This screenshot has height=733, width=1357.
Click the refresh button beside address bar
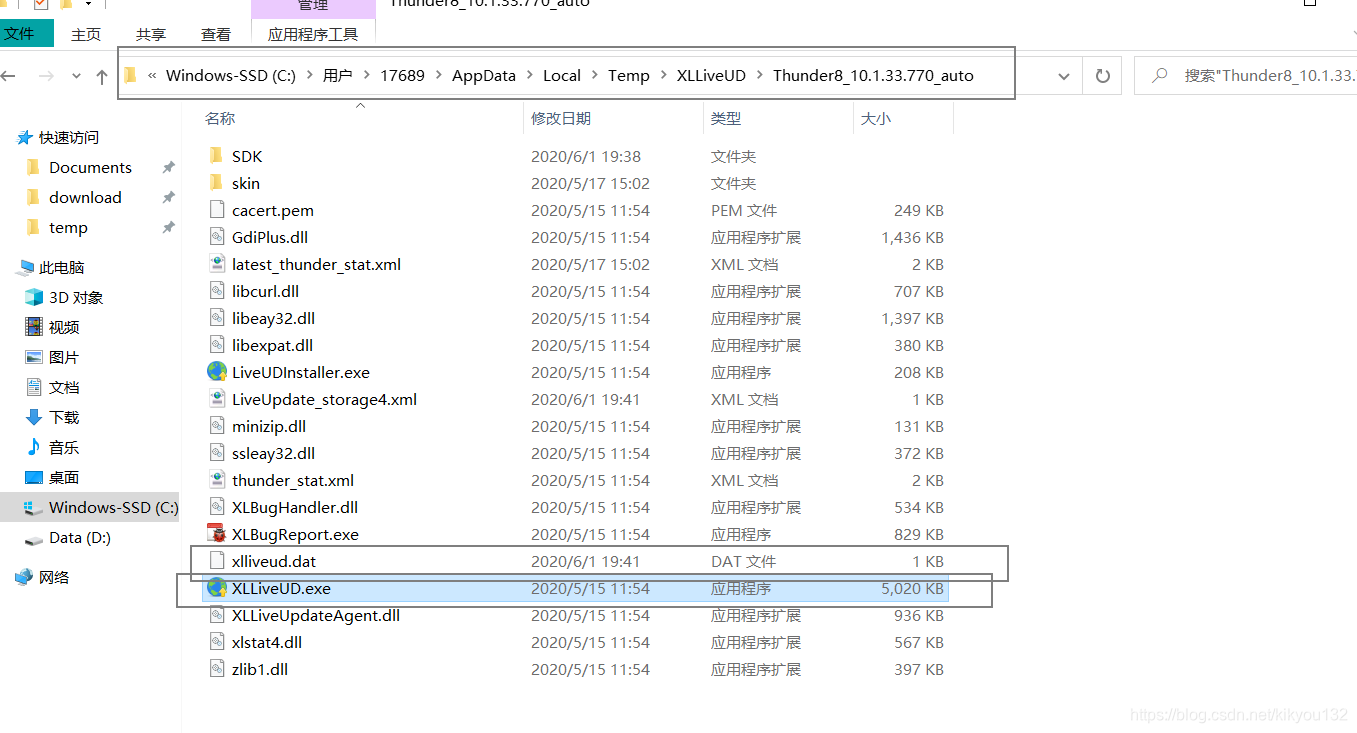1102,76
